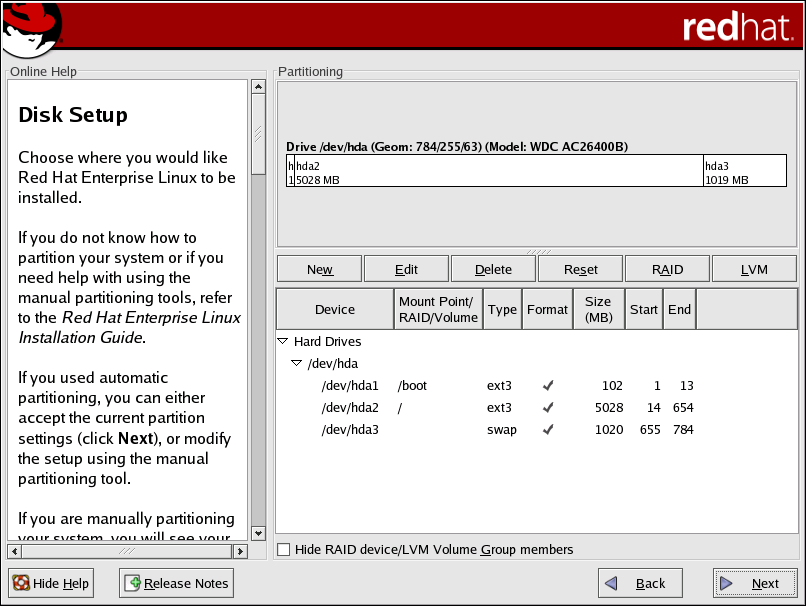
Task: Sort by the Size (MB) column header
Action: pyautogui.click(x=598, y=310)
